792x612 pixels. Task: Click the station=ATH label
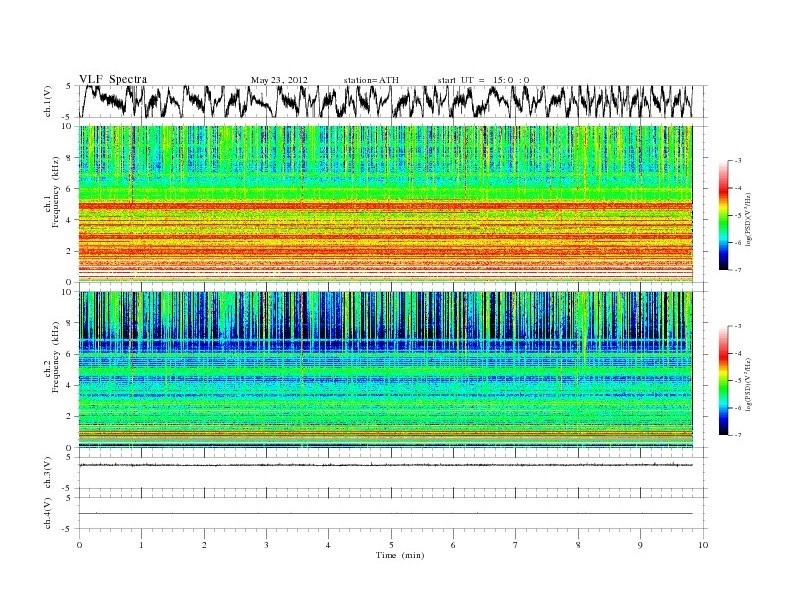pos(371,80)
